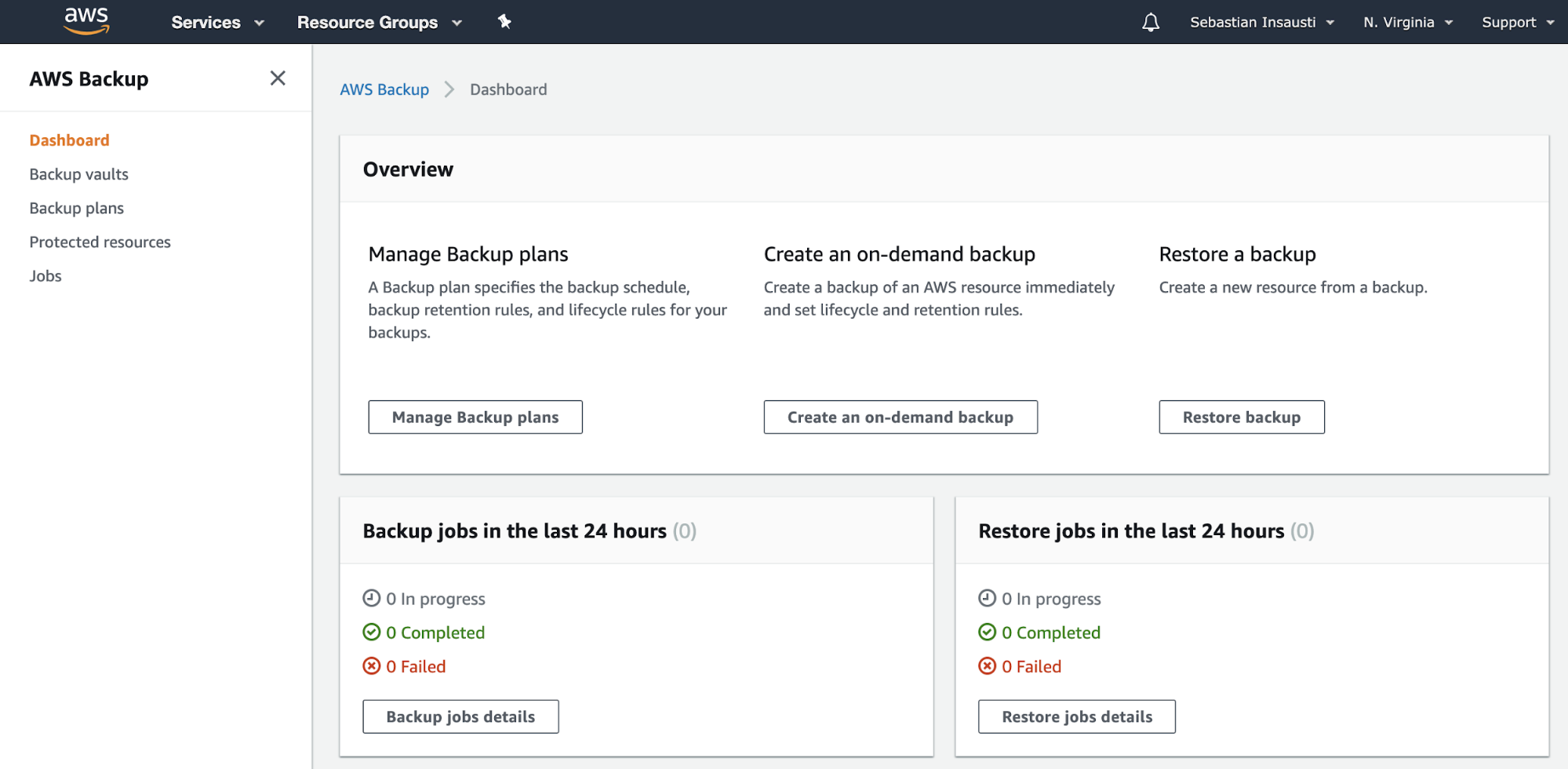Open Backup jobs details
The height and width of the screenshot is (769, 1568).
460,716
